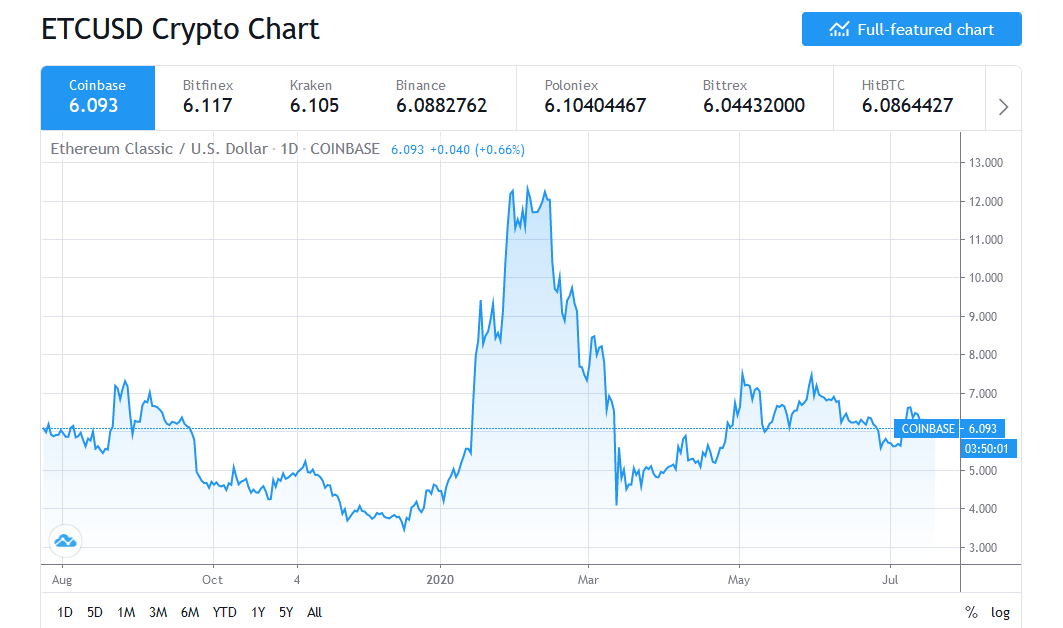The width and height of the screenshot is (1063, 628).
Task: Set chart range to YTD
Action: (x=224, y=612)
